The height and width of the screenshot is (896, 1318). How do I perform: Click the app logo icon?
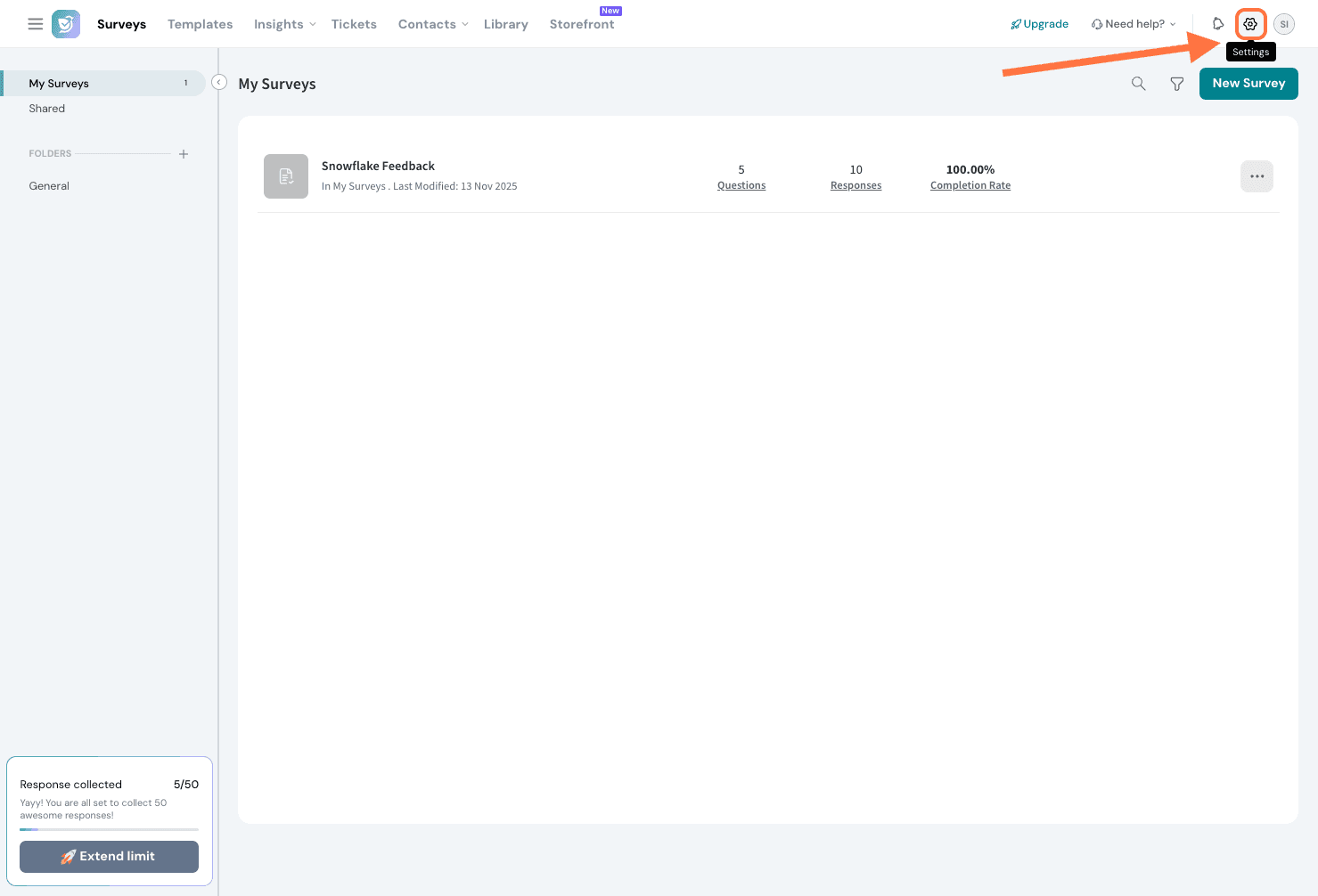[x=66, y=24]
